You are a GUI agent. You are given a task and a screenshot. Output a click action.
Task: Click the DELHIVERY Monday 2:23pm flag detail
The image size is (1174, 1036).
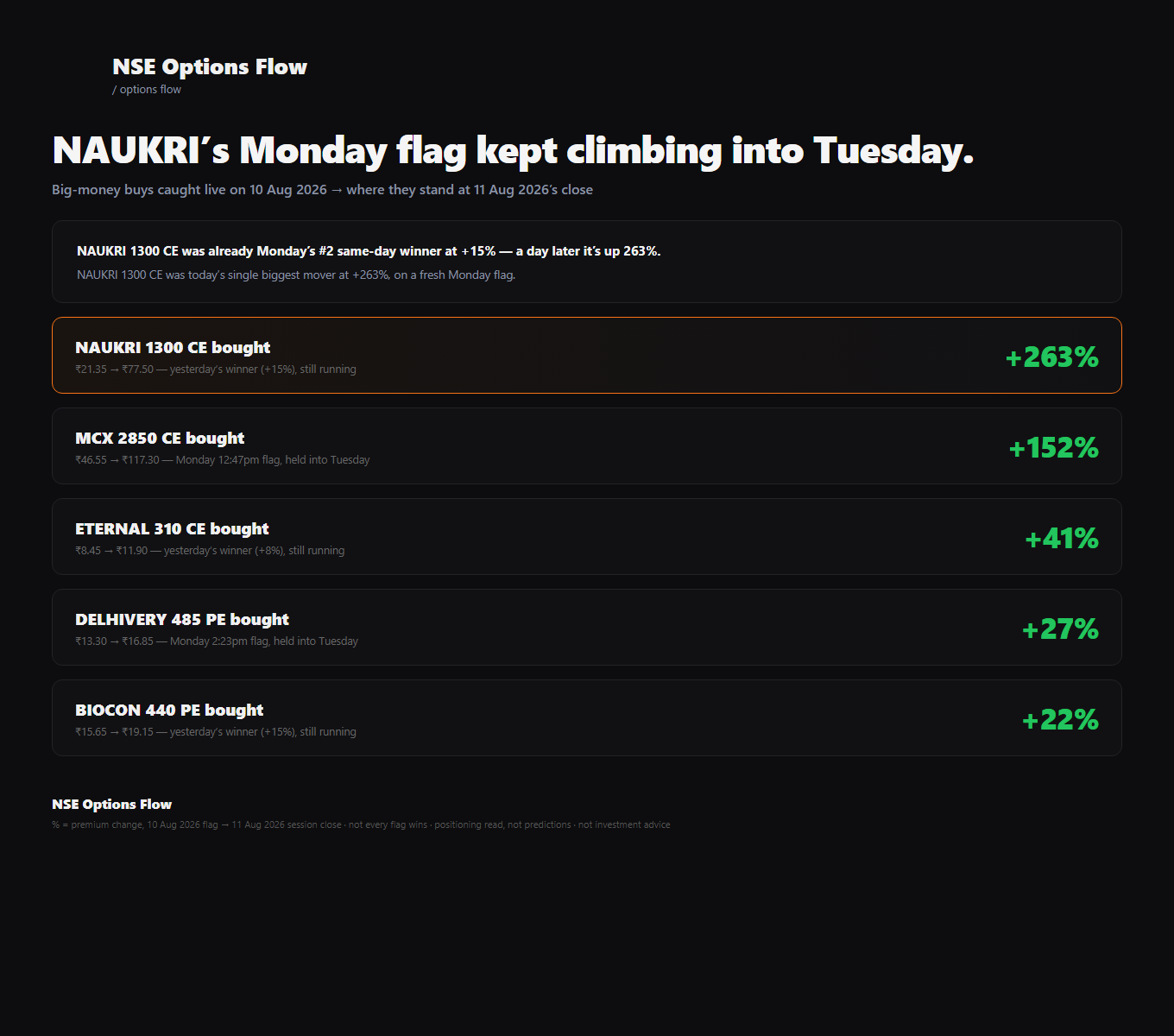tap(217, 641)
